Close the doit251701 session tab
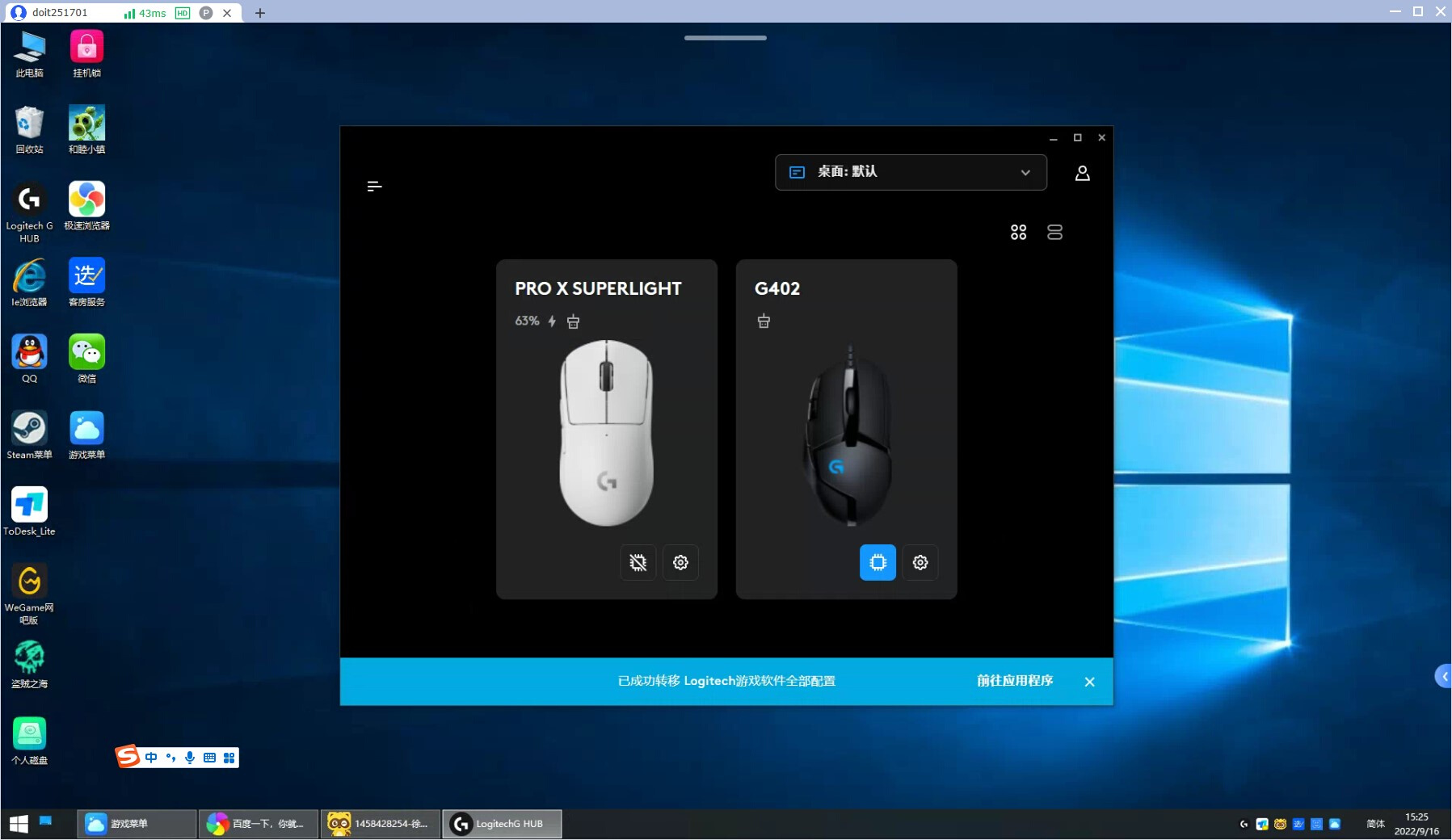Viewport: 1452px width, 840px height. 227,13
